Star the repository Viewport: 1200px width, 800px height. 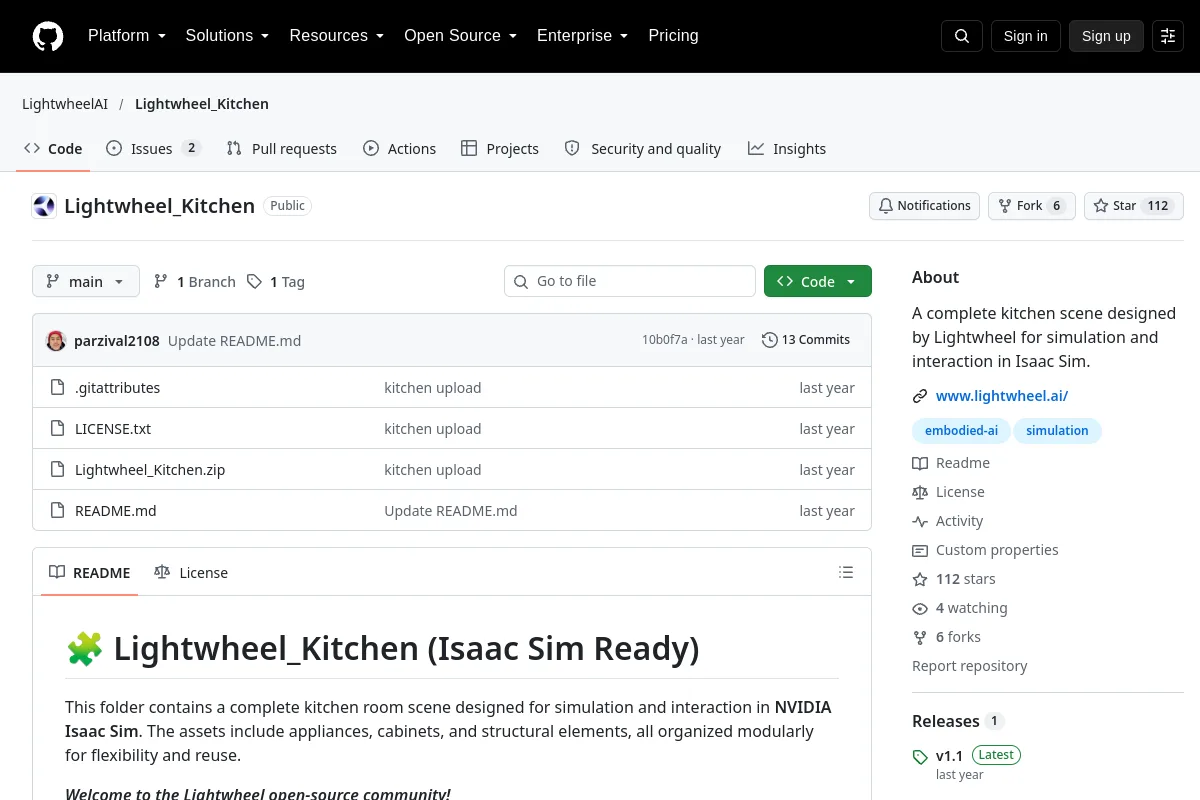tap(1134, 206)
